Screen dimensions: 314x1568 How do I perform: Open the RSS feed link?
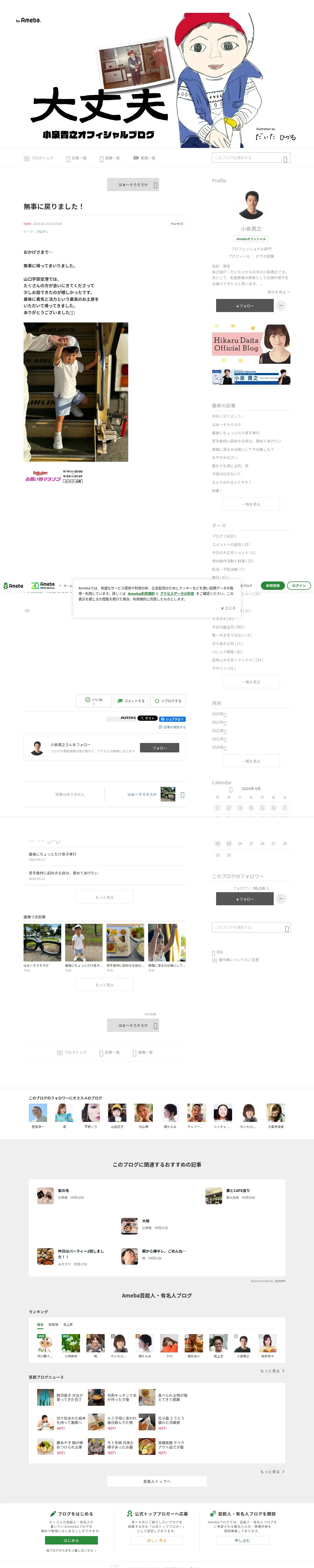coord(218,952)
